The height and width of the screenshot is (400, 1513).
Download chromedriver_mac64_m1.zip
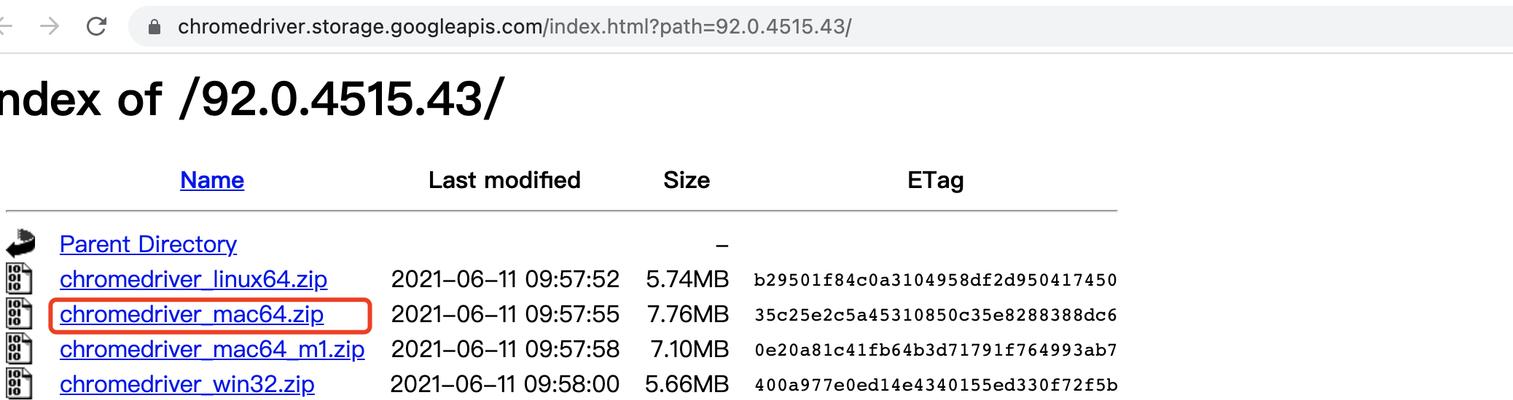click(x=212, y=349)
